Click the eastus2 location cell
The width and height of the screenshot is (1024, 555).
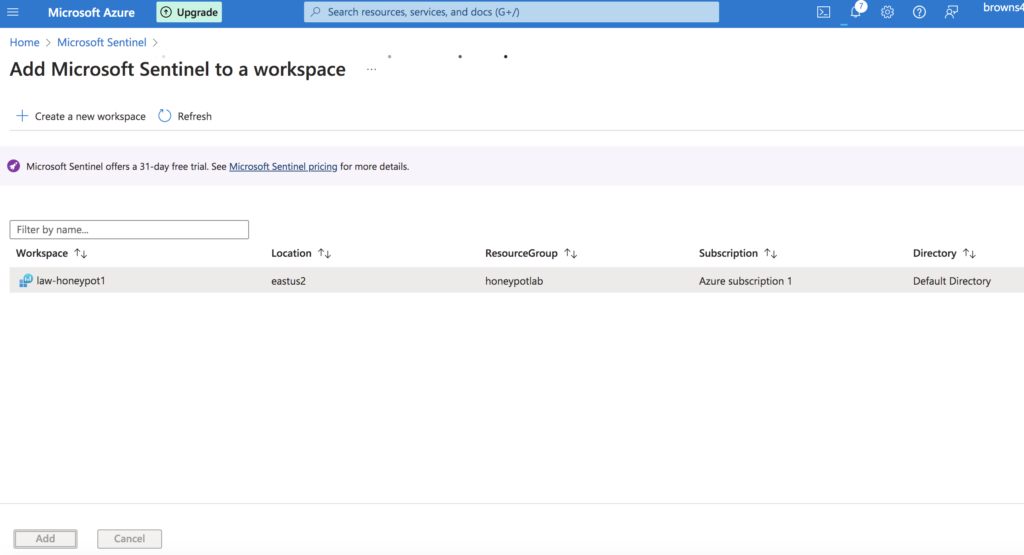pos(288,281)
